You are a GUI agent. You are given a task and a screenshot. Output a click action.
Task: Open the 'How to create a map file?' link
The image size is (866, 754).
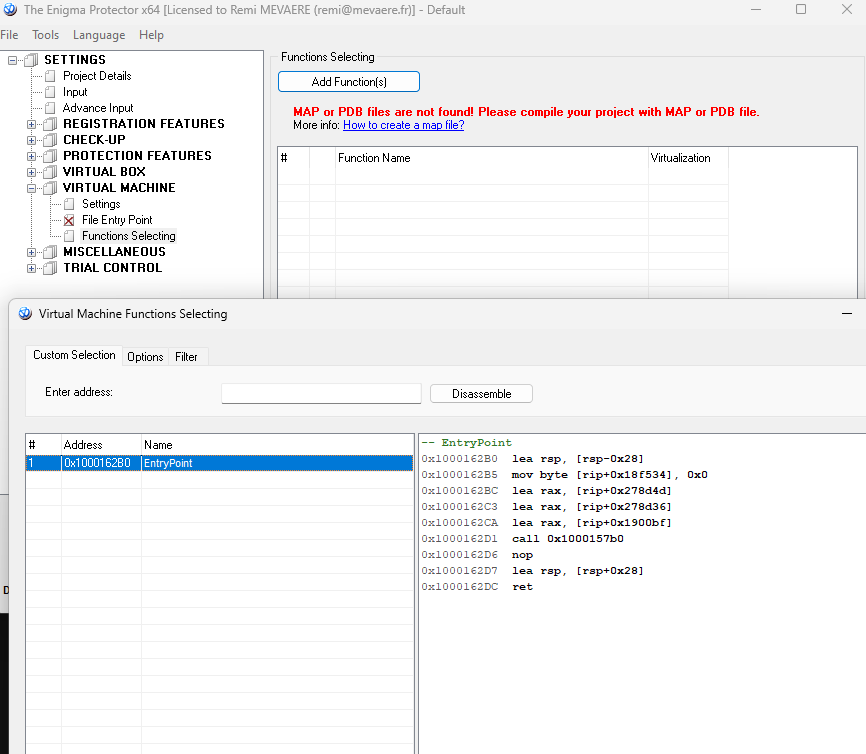coord(403,125)
